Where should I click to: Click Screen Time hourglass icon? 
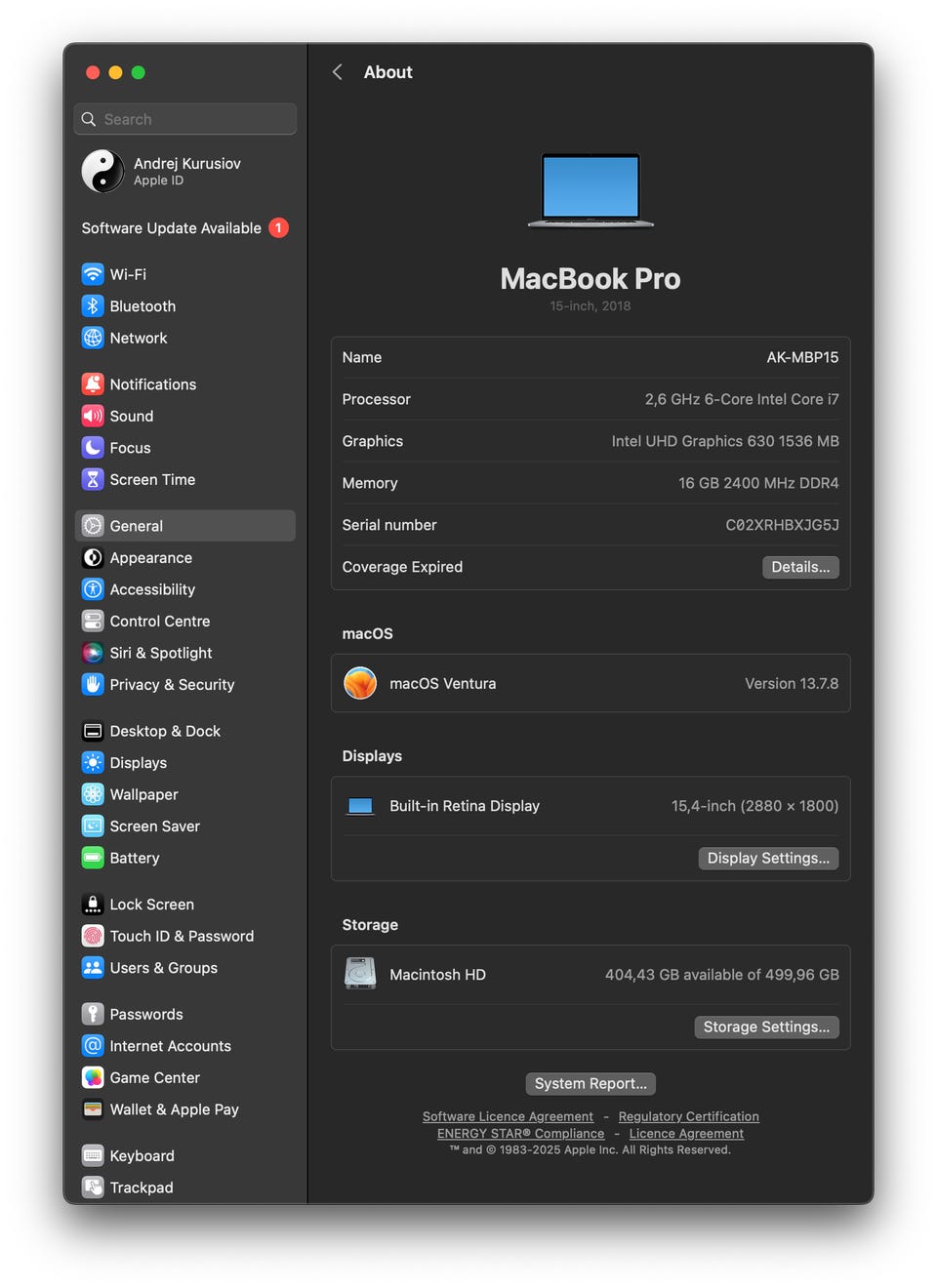[93, 479]
